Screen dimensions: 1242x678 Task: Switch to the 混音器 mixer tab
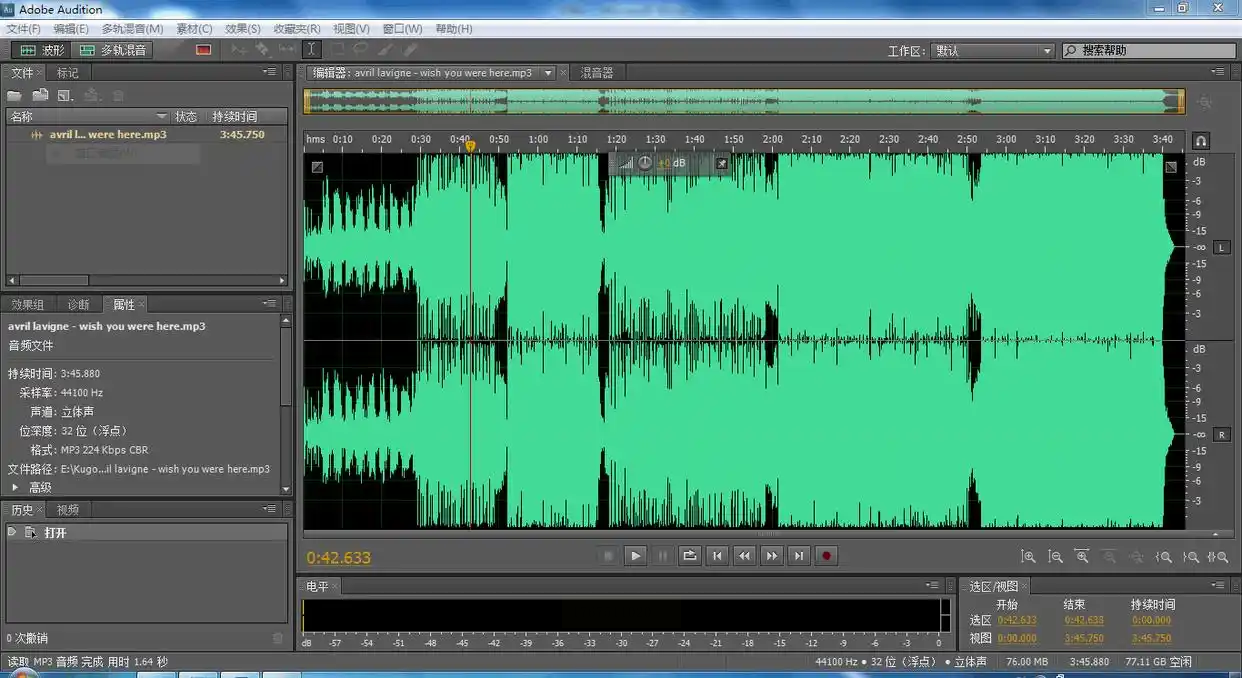pyautogui.click(x=597, y=73)
